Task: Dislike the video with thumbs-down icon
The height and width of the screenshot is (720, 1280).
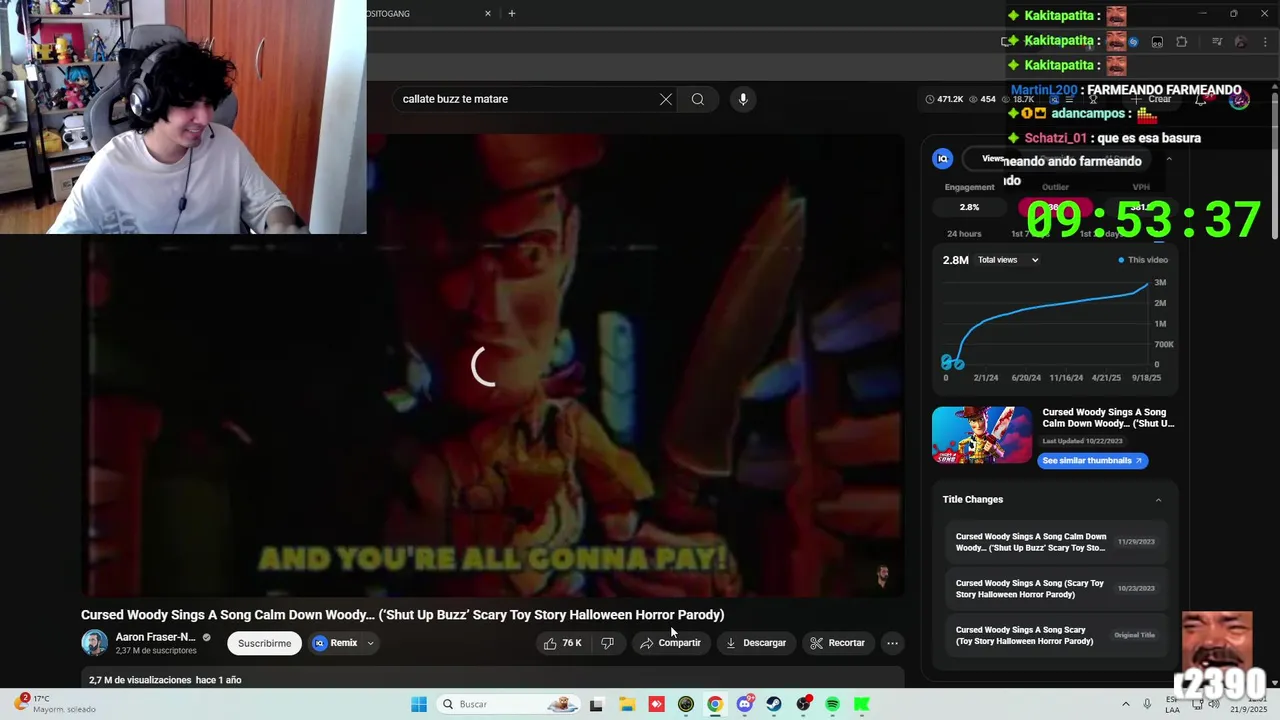Action: click(x=607, y=643)
